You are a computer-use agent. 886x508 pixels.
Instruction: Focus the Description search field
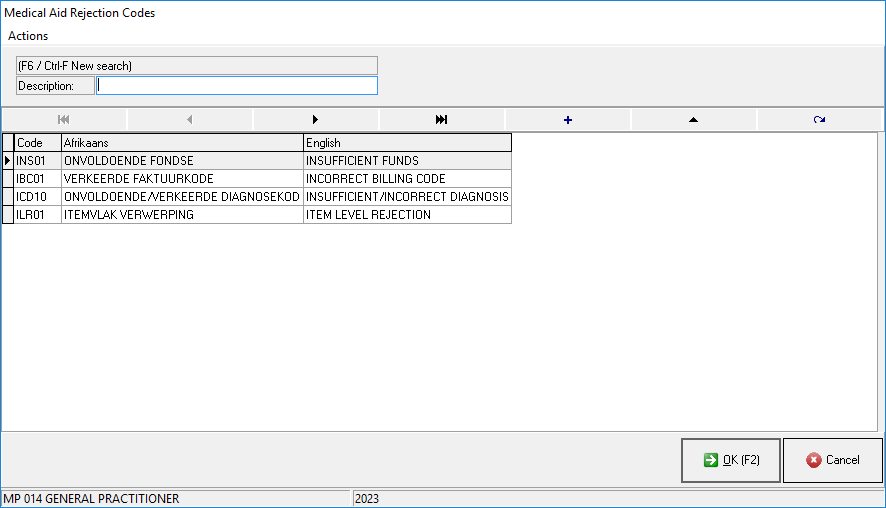click(x=237, y=86)
